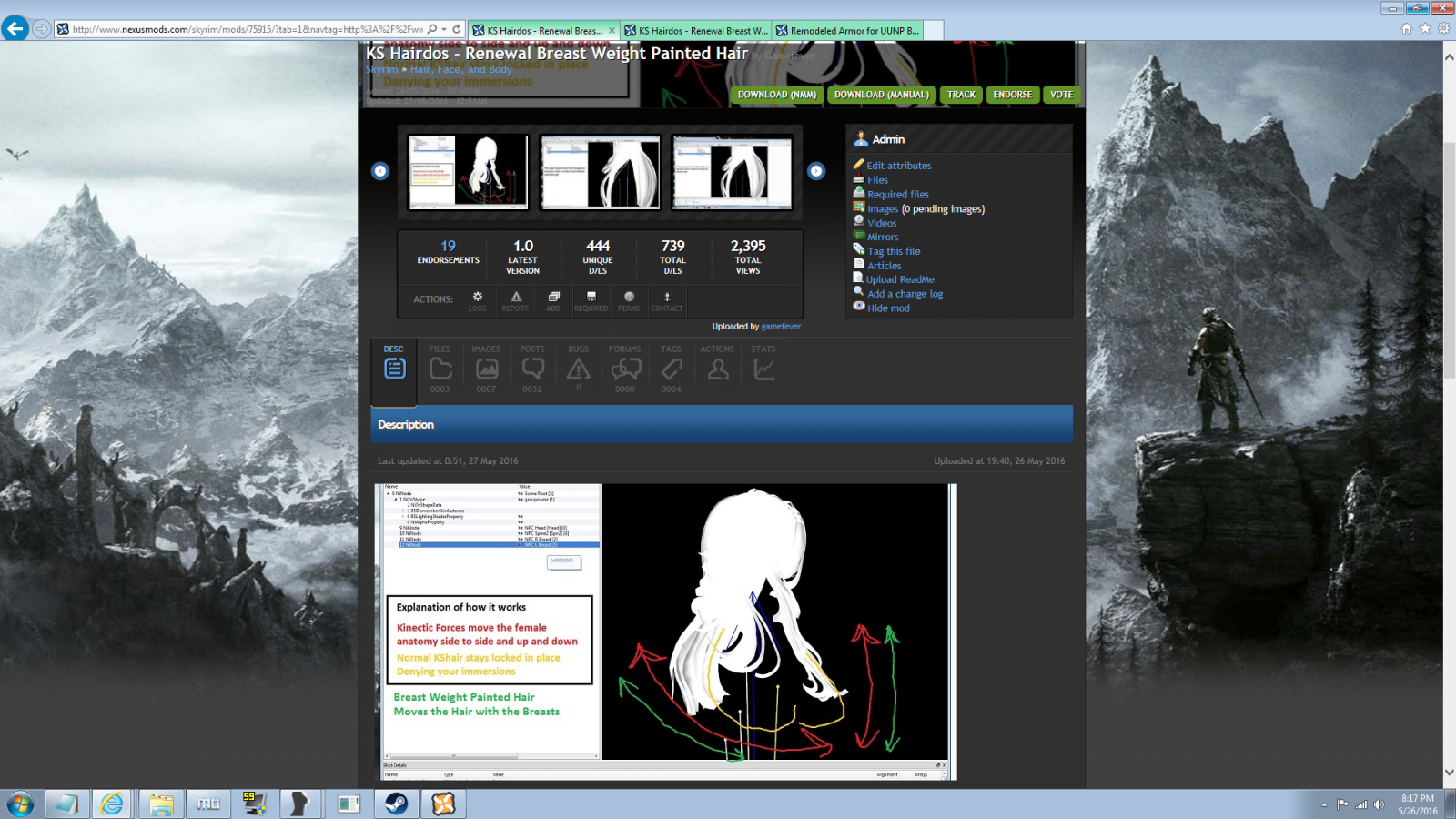The height and width of the screenshot is (819, 1456).
Task: Click Upload ReadMe in Admin panel
Action: 900,279
